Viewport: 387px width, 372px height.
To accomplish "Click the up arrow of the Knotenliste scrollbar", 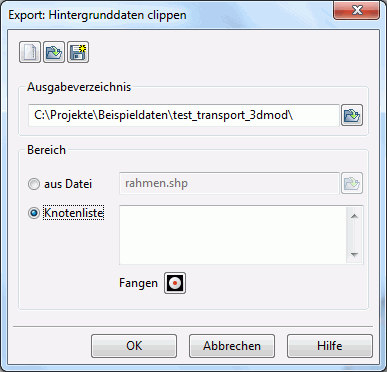I will coord(354,216).
